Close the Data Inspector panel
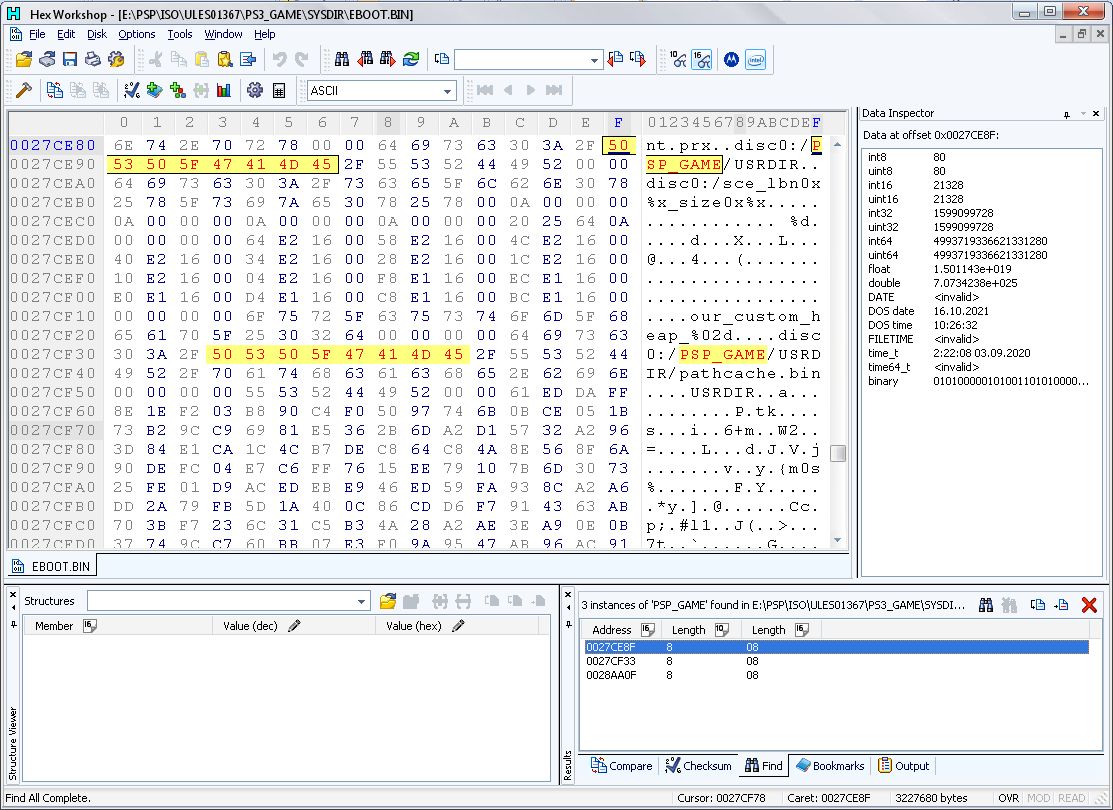 coord(1096,114)
